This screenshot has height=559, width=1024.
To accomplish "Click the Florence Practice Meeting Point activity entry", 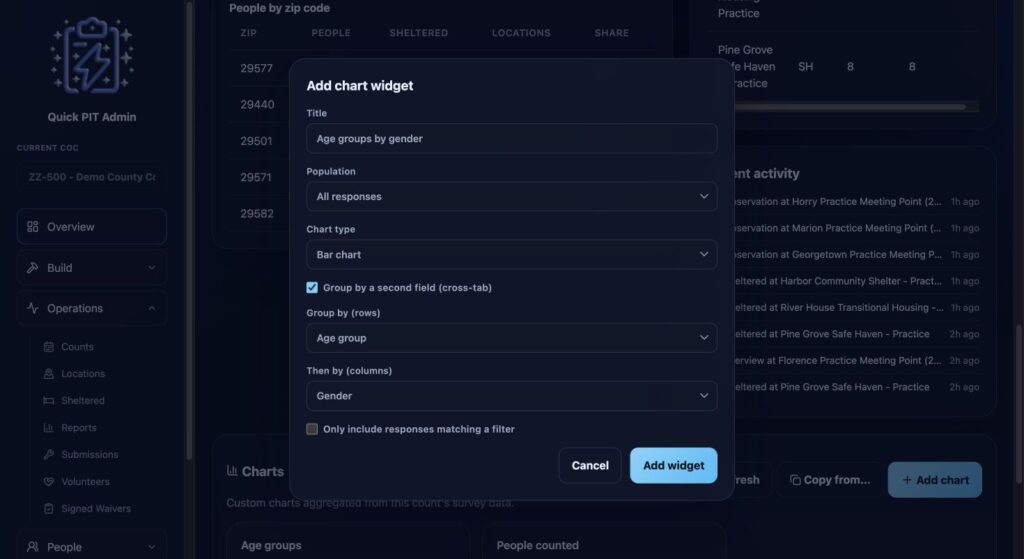I will tap(856, 360).
